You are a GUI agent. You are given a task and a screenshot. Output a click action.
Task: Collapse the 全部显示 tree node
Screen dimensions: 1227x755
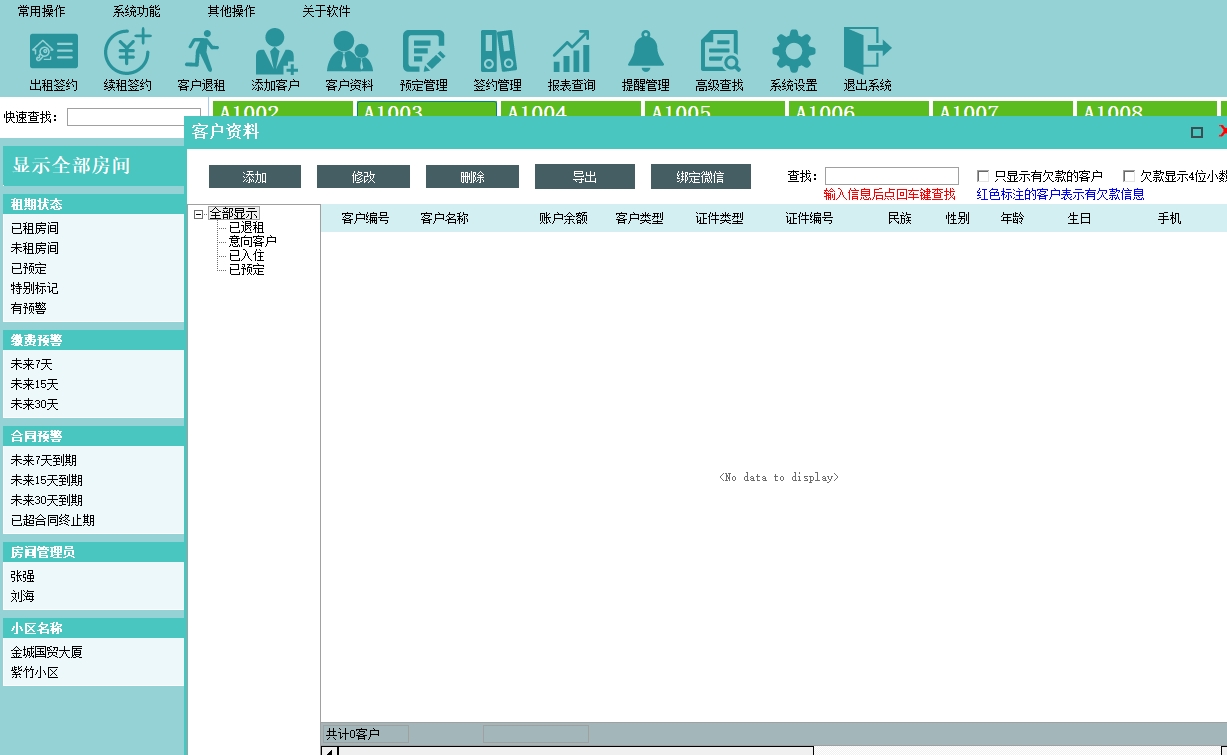(x=199, y=214)
